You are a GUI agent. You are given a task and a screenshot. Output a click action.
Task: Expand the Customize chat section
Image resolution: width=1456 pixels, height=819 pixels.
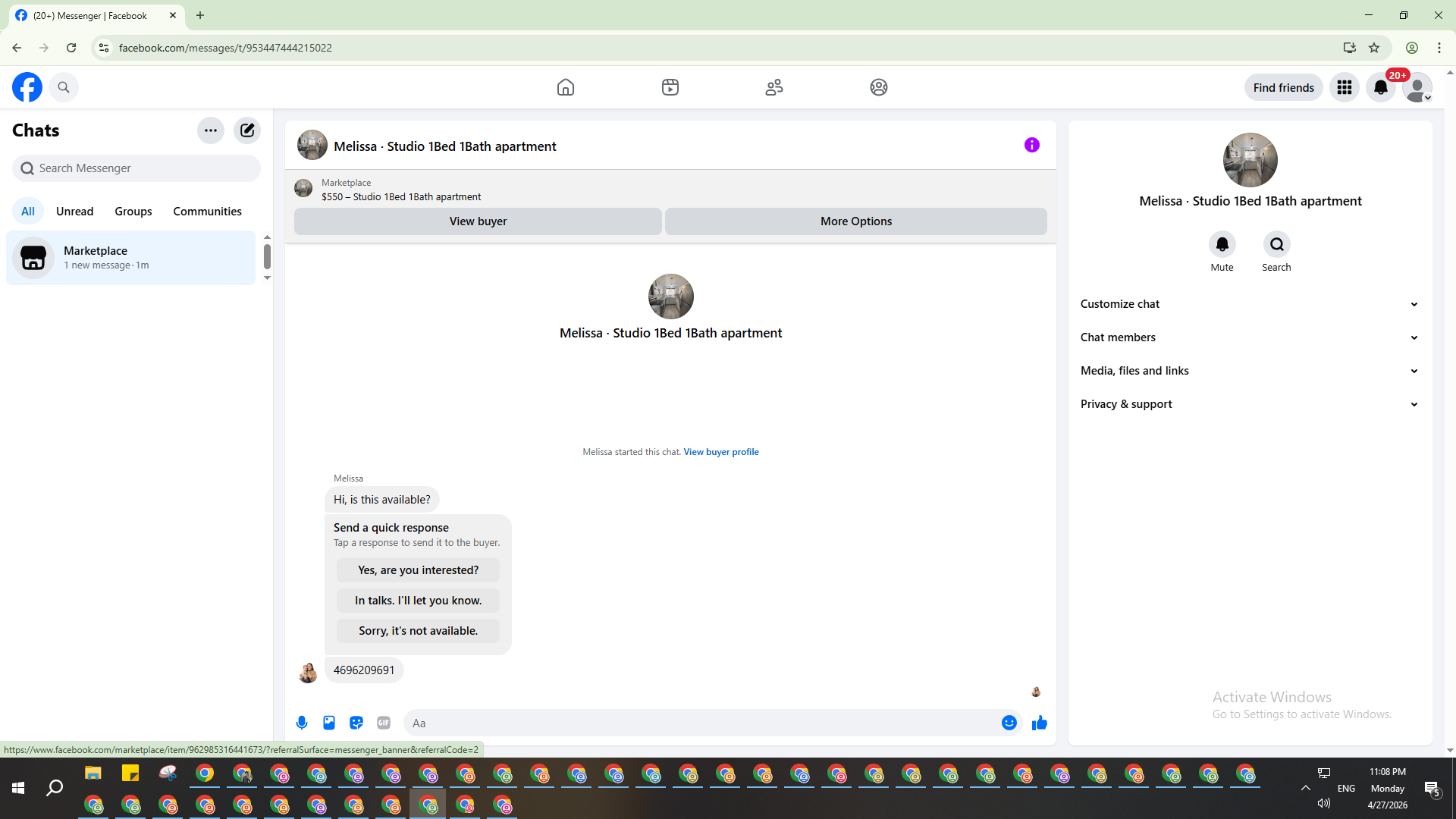pyautogui.click(x=1250, y=304)
